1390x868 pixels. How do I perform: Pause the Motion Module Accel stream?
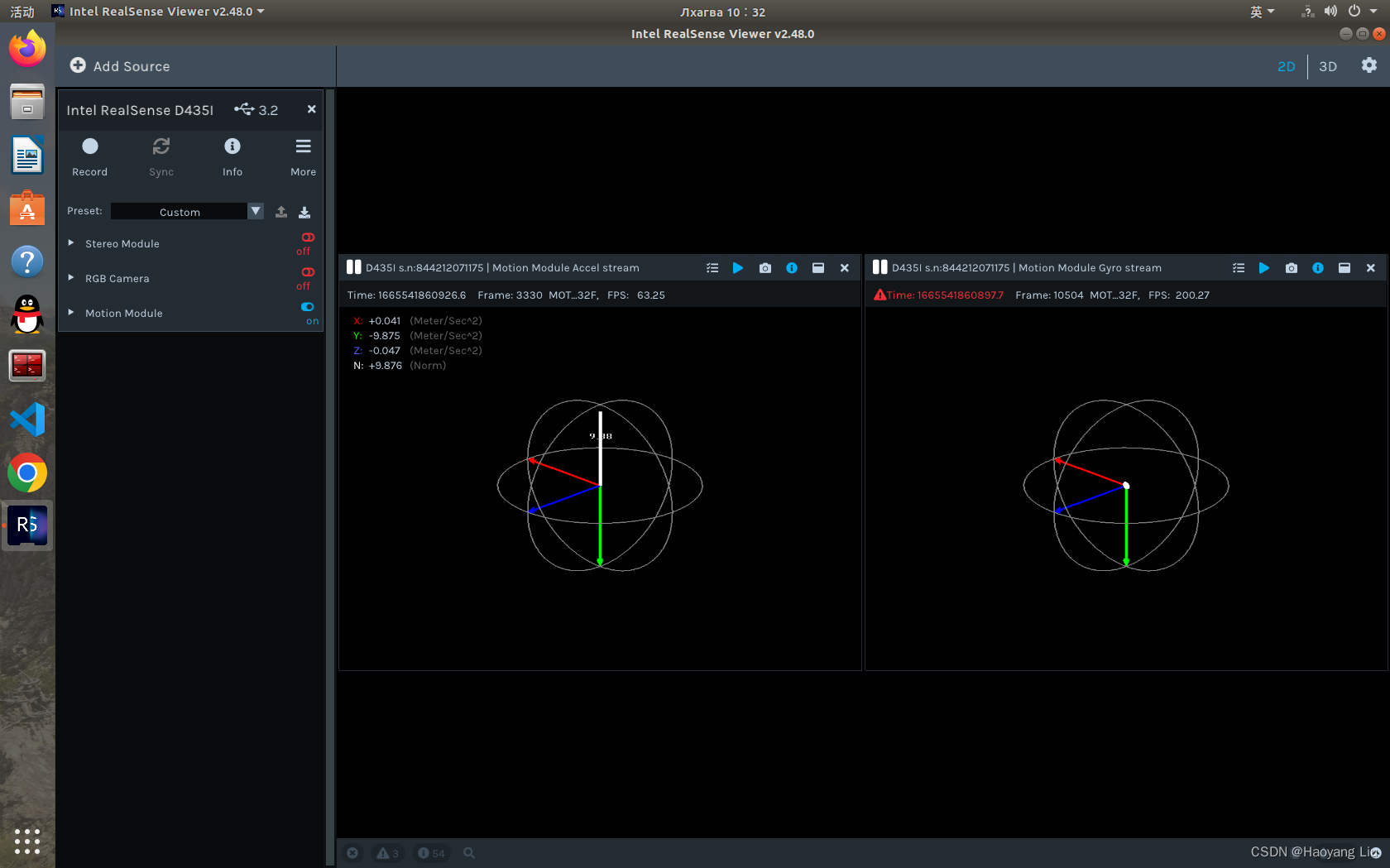(354, 267)
